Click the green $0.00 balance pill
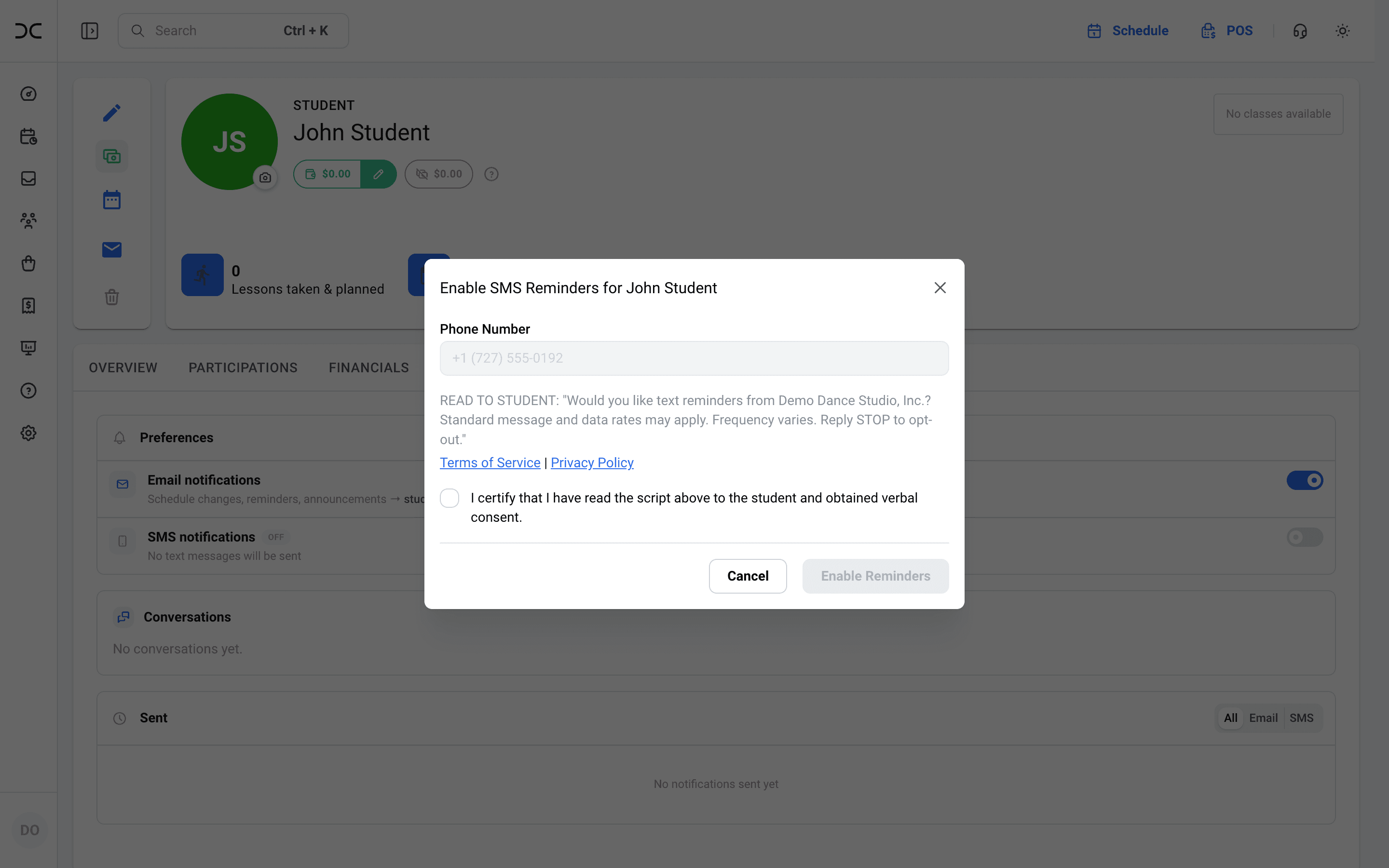The width and height of the screenshot is (1389, 868). tap(327, 174)
